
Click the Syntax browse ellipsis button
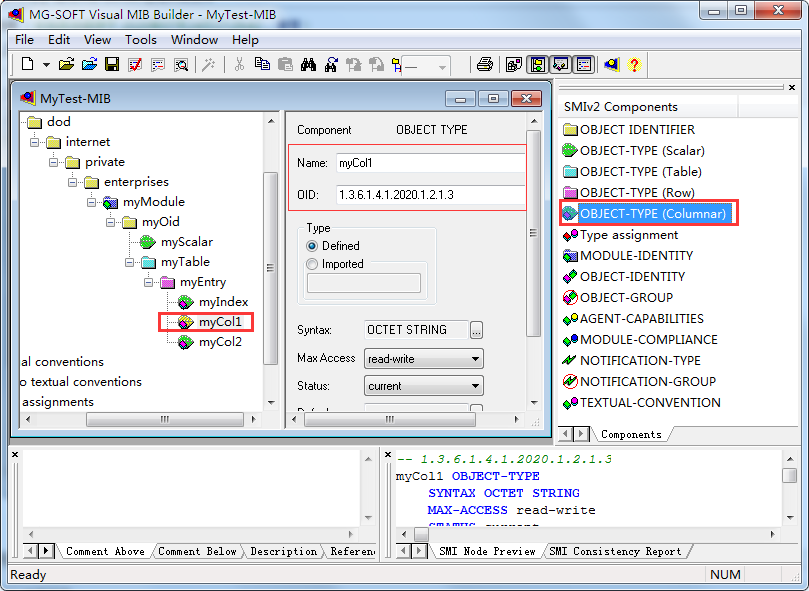[477, 330]
